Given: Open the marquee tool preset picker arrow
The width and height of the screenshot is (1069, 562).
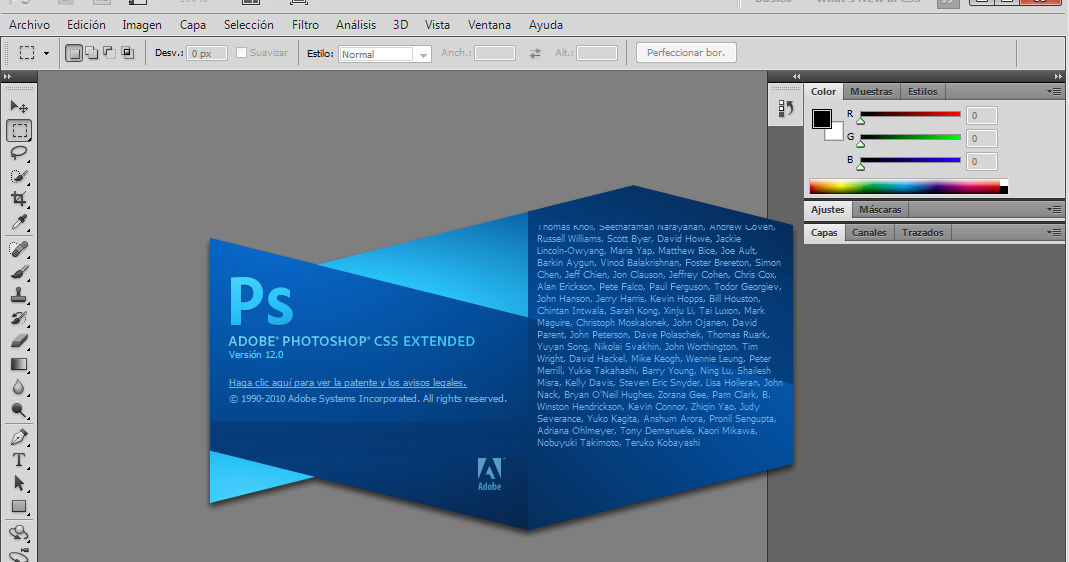Looking at the screenshot, I should [x=46, y=53].
